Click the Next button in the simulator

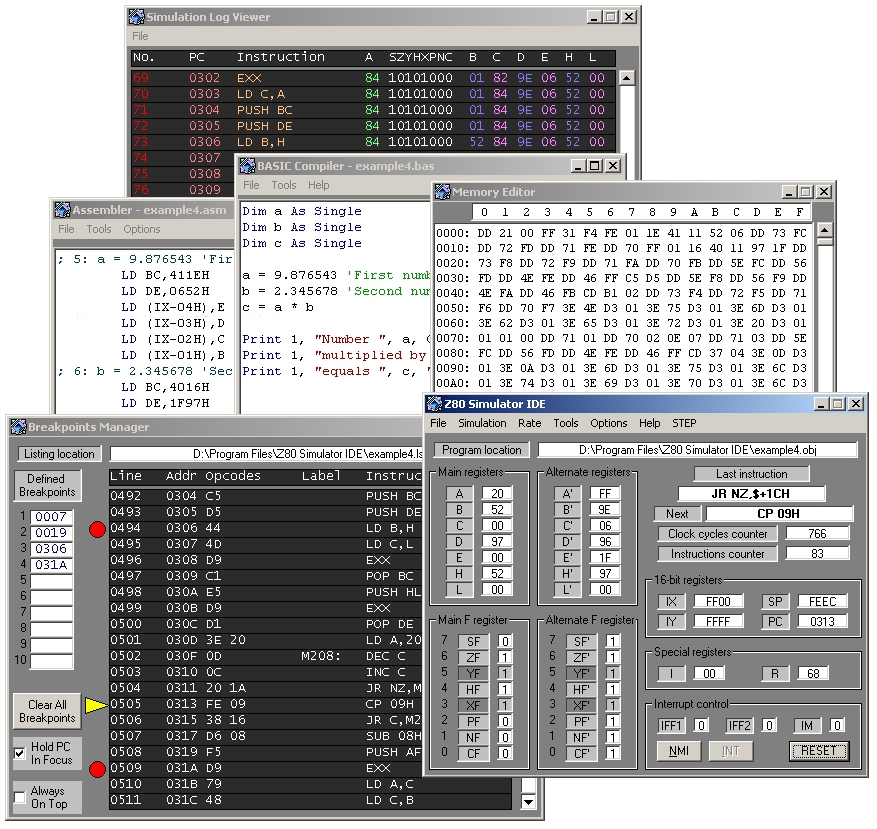coord(677,514)
